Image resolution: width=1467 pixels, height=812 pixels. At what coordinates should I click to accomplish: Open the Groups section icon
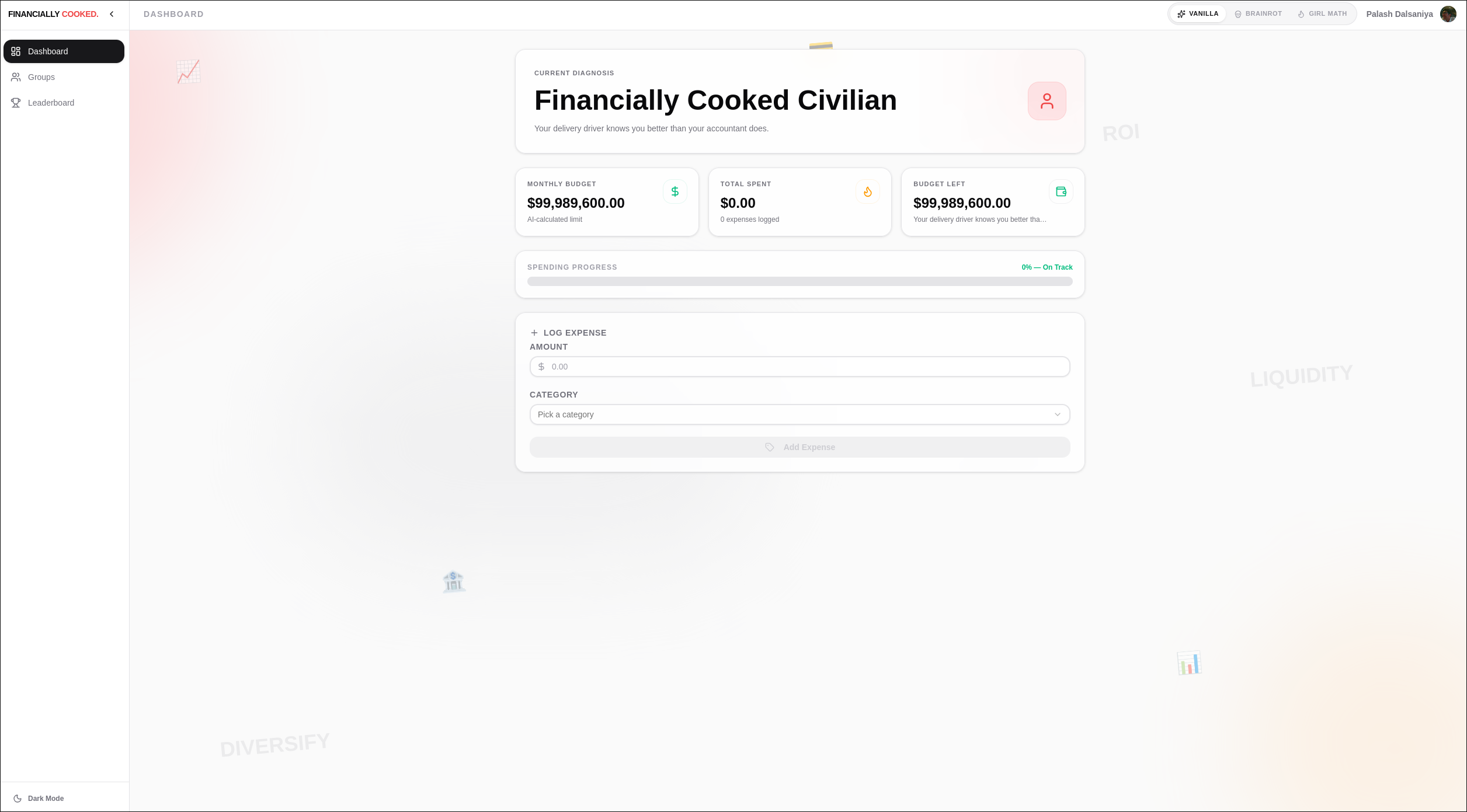(16, 77)
